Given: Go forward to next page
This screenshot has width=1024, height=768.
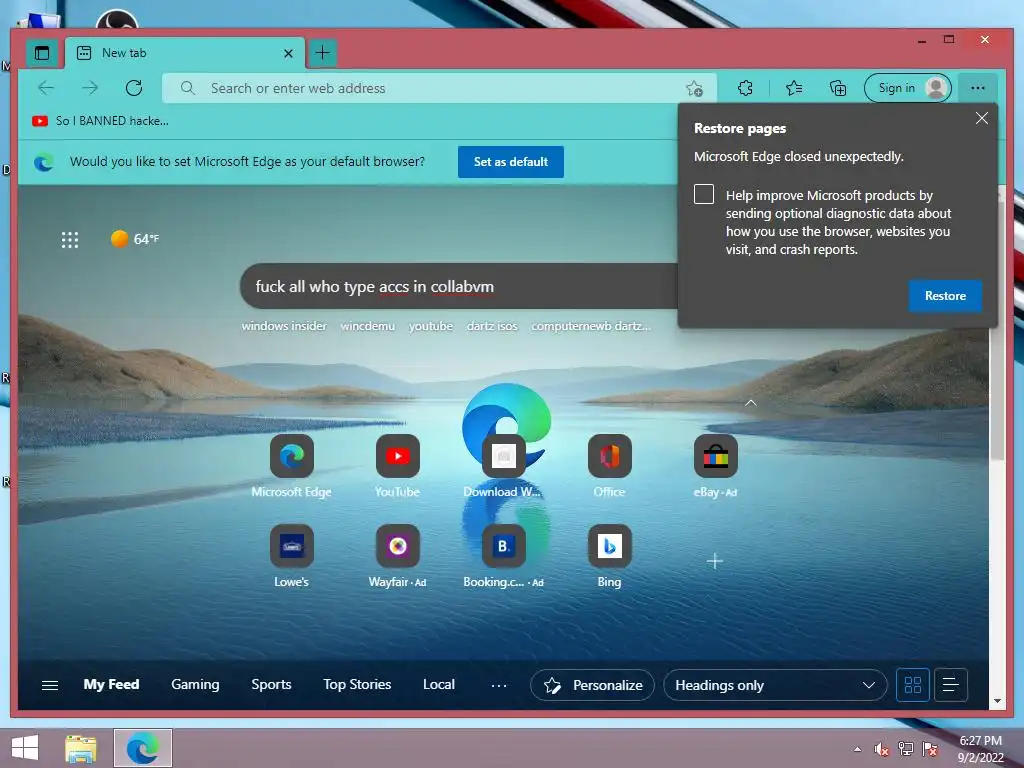Looking at the screenshot, I should [x=90, y=88].
